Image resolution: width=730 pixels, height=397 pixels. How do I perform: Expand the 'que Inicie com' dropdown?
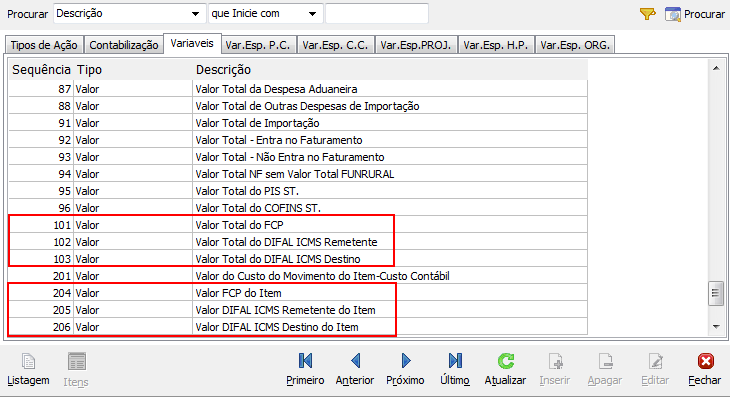click(312, 14)
